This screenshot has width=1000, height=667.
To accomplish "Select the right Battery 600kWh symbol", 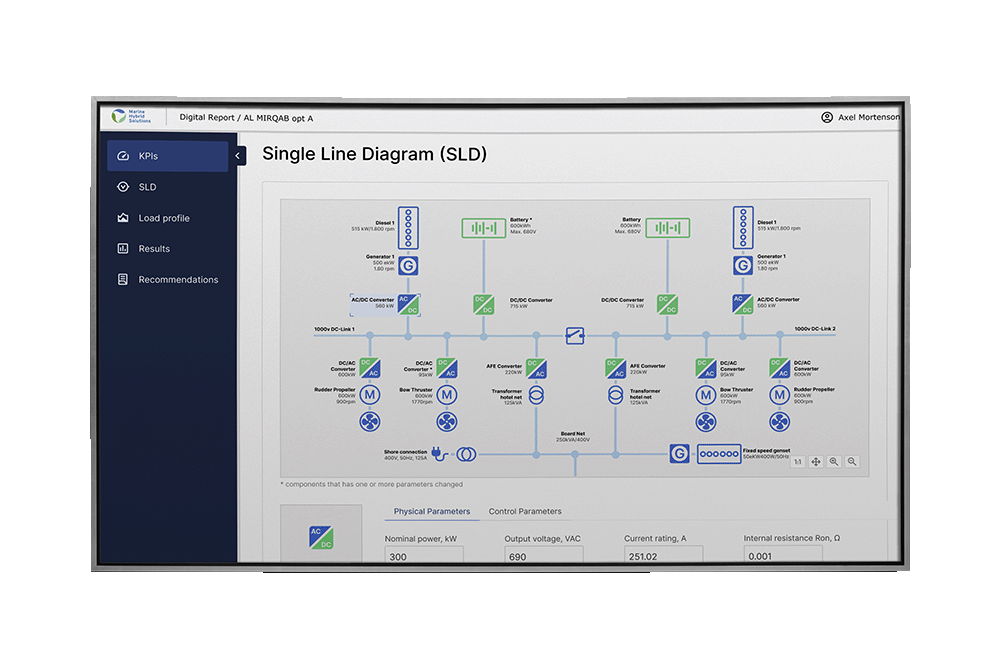I will [x=668, y=228].
